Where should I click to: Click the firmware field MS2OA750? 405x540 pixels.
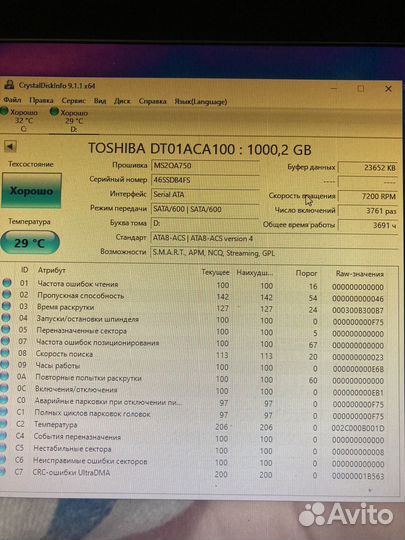point(205,166)
